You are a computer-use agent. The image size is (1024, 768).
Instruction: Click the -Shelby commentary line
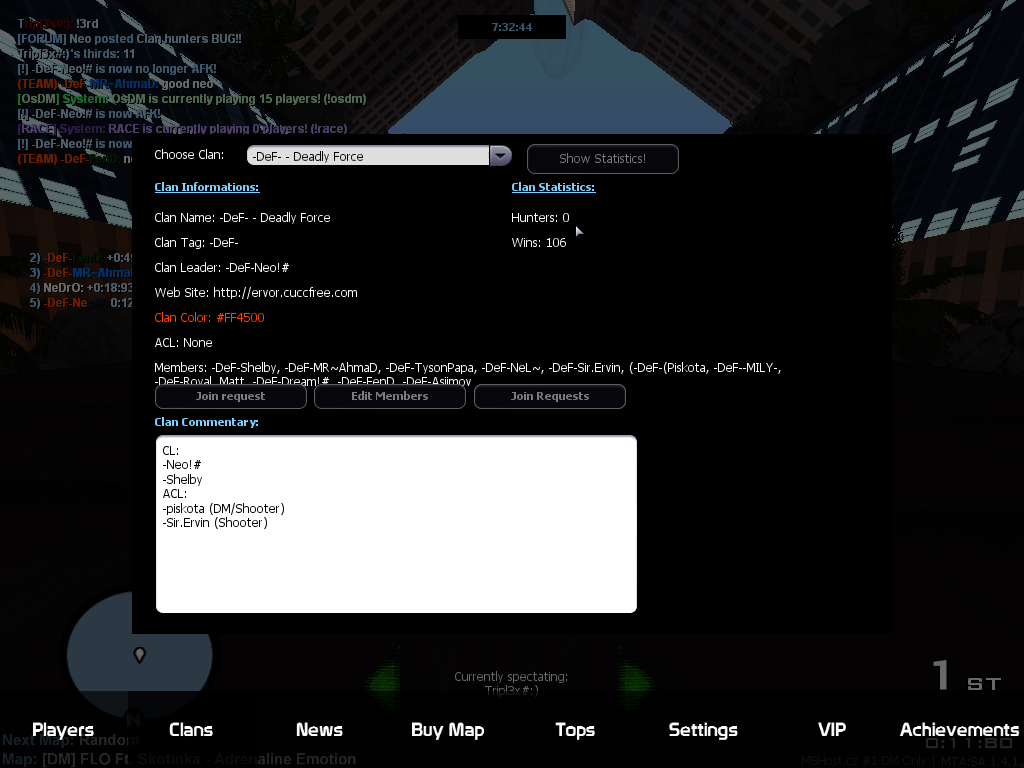pos(182,480)
